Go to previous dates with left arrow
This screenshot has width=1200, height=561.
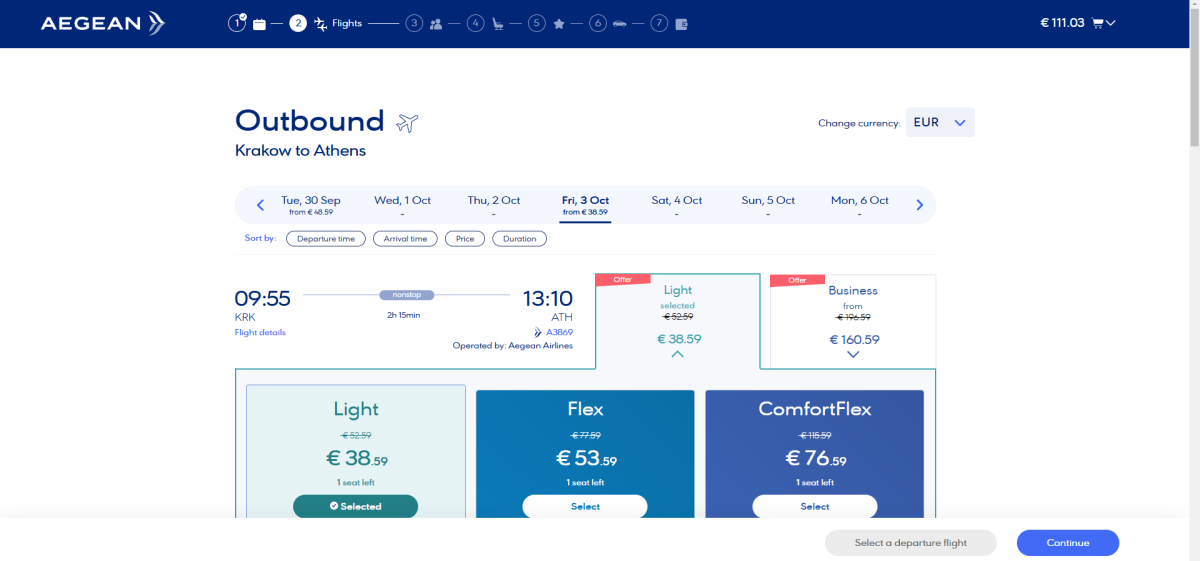click(260, 205)
